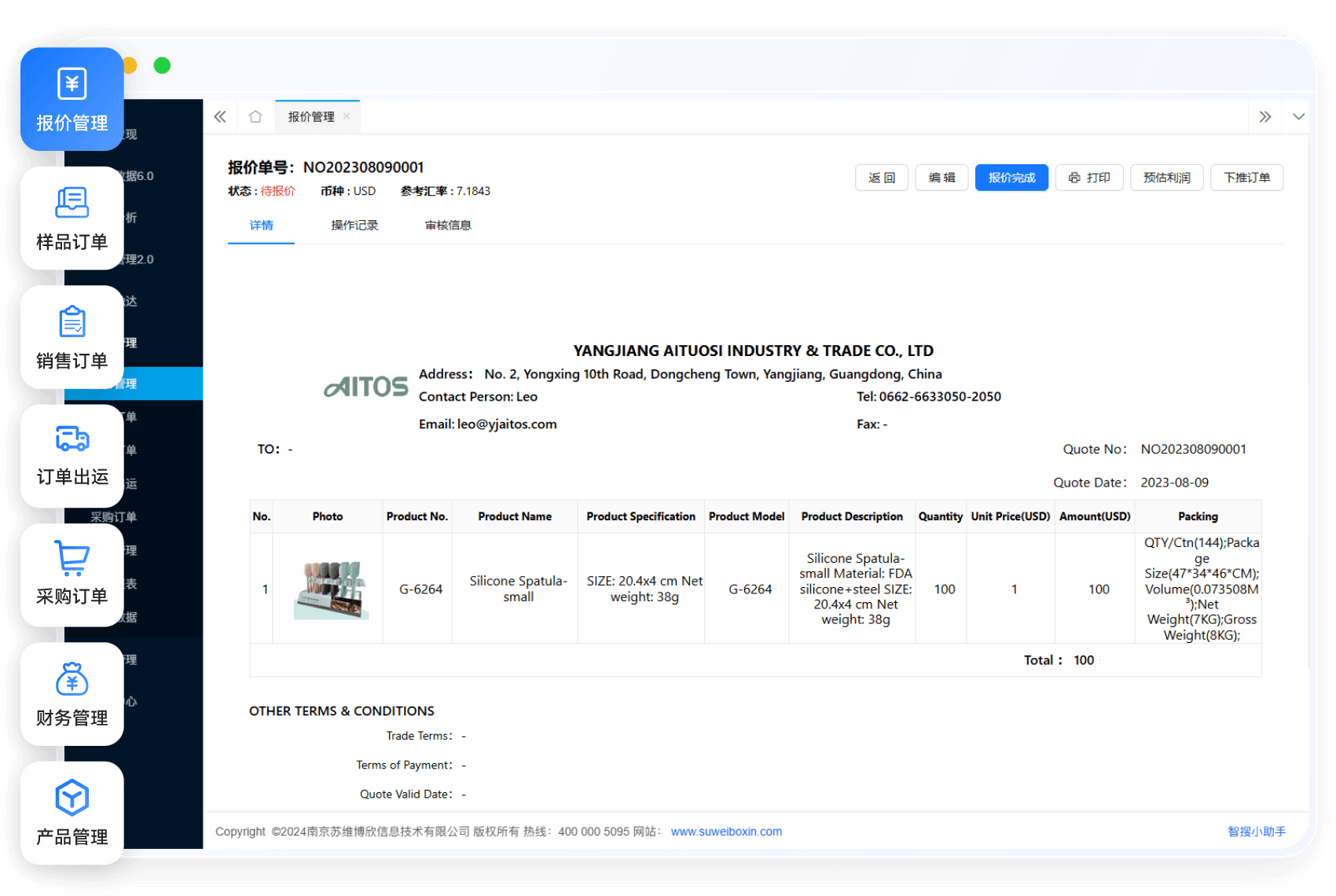Screen dimensions: 1336x896
Task: Click the 打印 print button
Action: [x=1088, y=178]
